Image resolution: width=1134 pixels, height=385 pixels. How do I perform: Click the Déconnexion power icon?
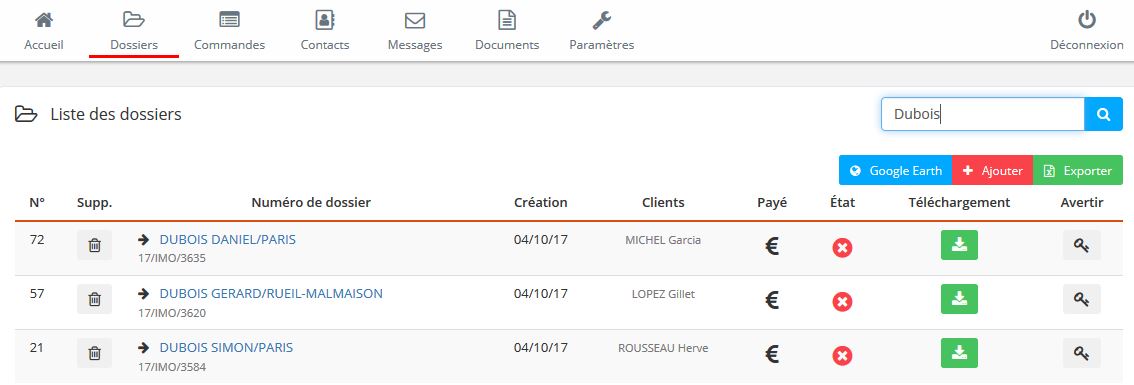(x=1086, y=20)
